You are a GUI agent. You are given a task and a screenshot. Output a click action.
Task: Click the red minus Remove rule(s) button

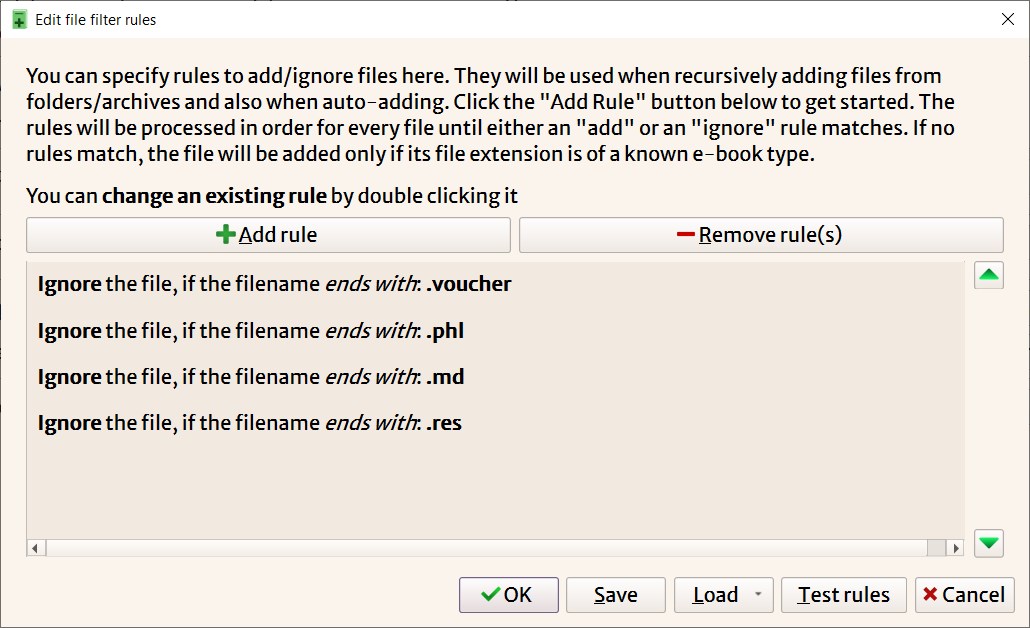coord(760,235)
